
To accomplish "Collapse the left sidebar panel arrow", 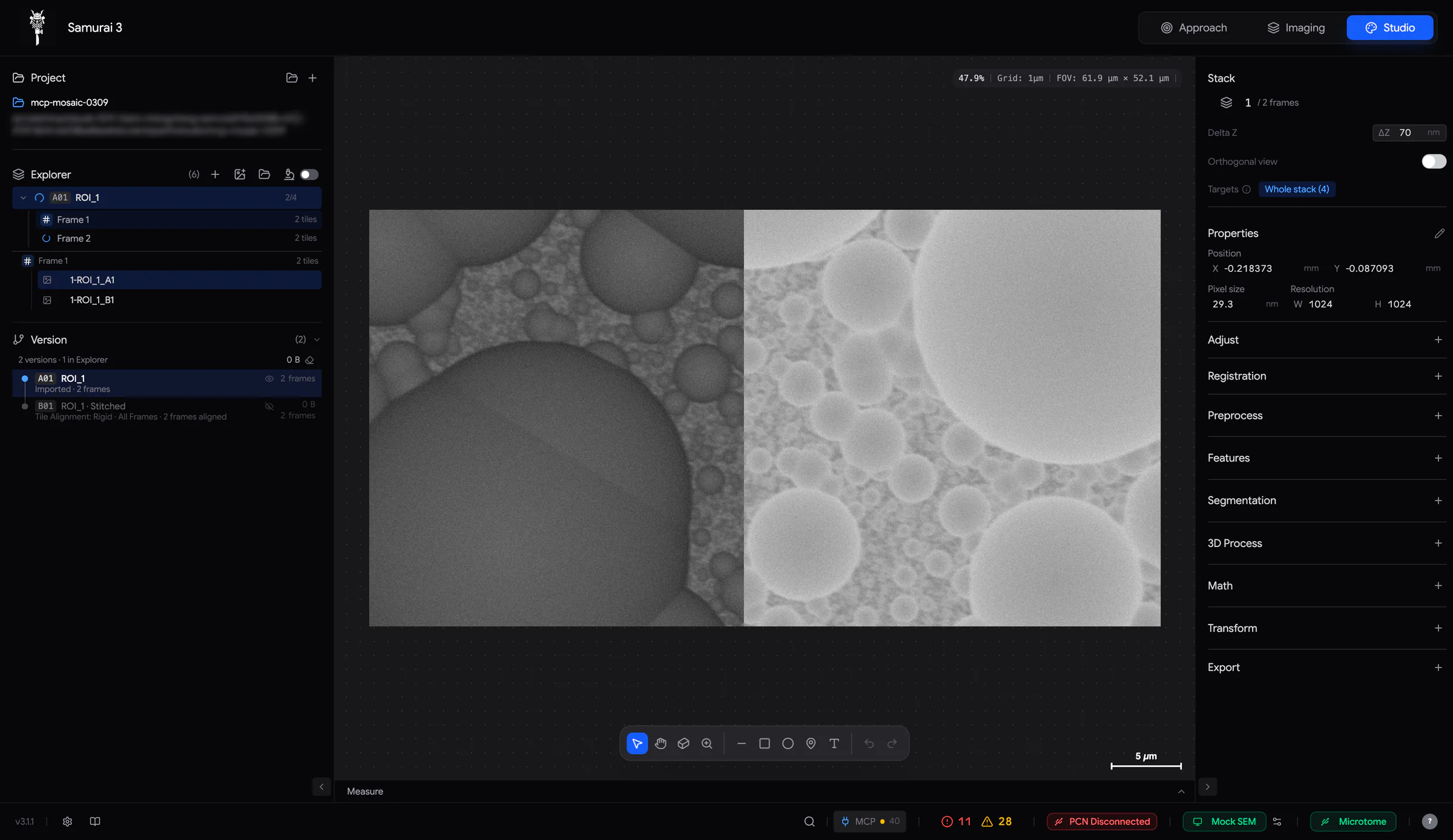I will click(x=321, y=787).
